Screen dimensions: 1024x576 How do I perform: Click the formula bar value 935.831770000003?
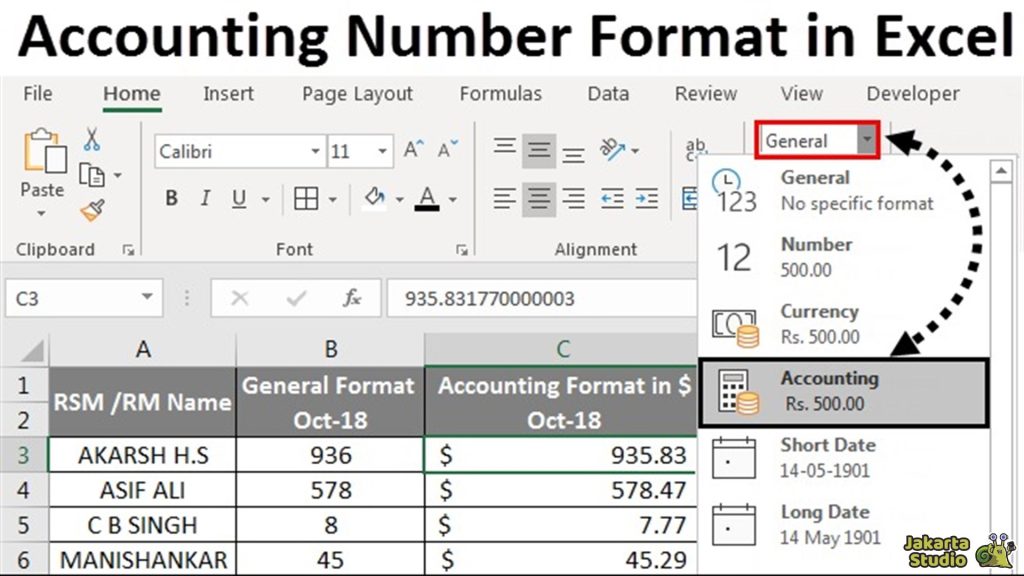[490, 298]
